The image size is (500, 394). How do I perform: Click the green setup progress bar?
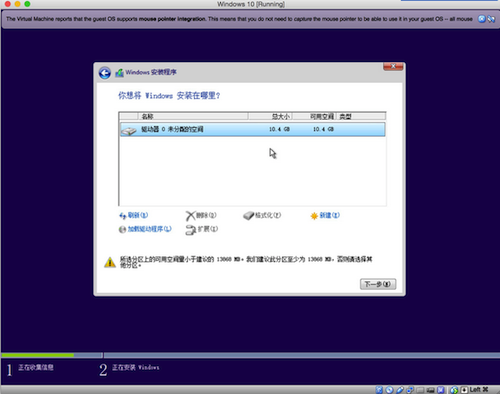click(37, 355)
